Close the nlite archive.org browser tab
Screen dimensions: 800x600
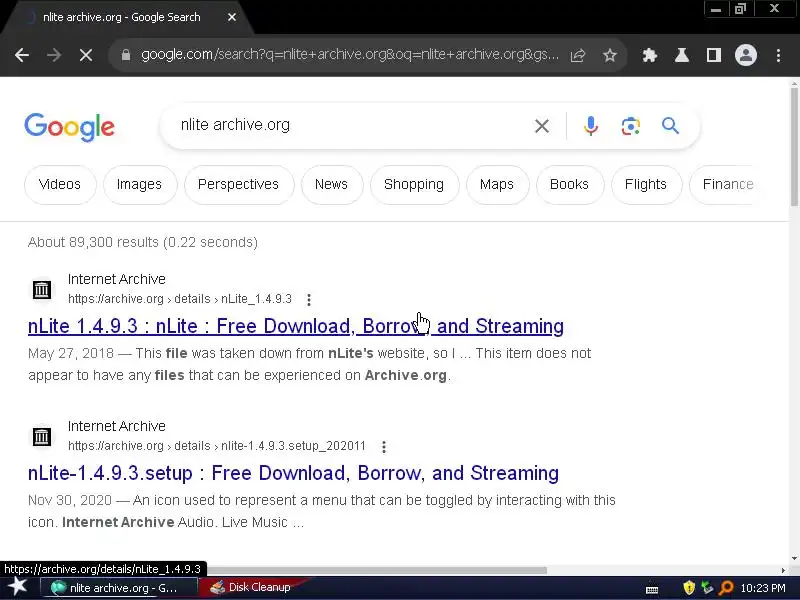232,17
